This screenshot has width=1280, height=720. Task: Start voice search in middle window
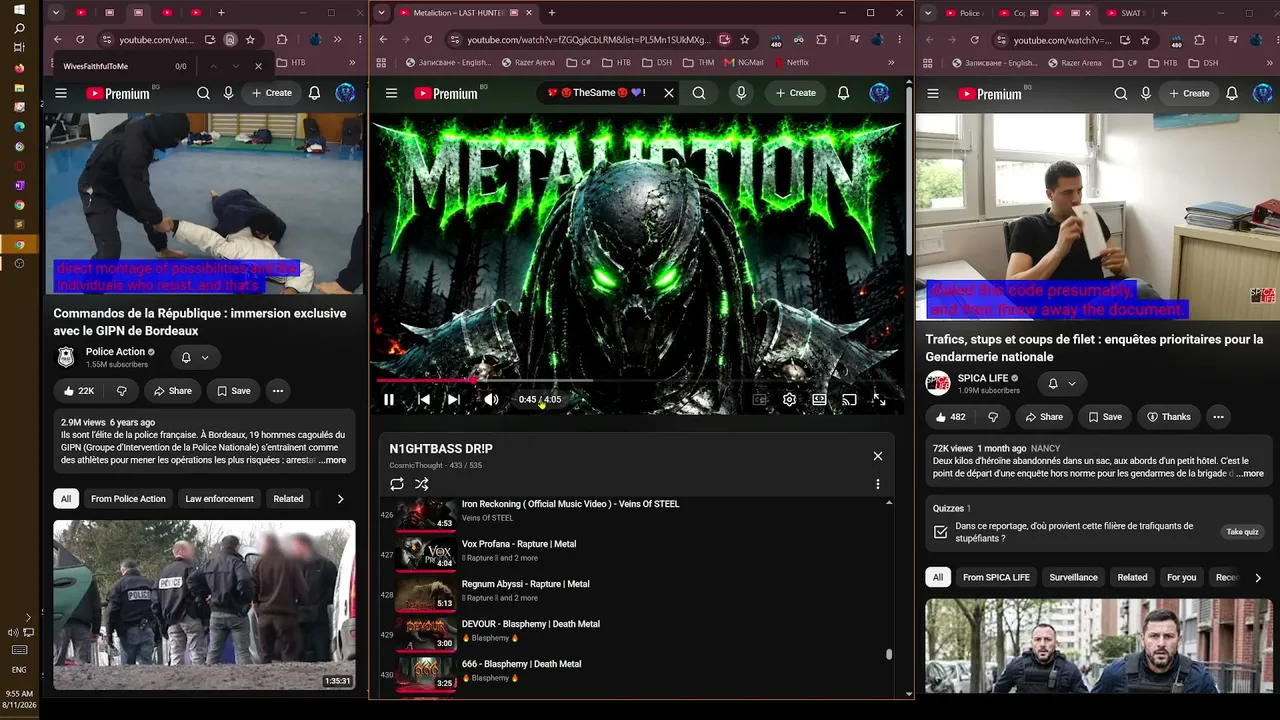pyautogui.click(x=741, y=93)
